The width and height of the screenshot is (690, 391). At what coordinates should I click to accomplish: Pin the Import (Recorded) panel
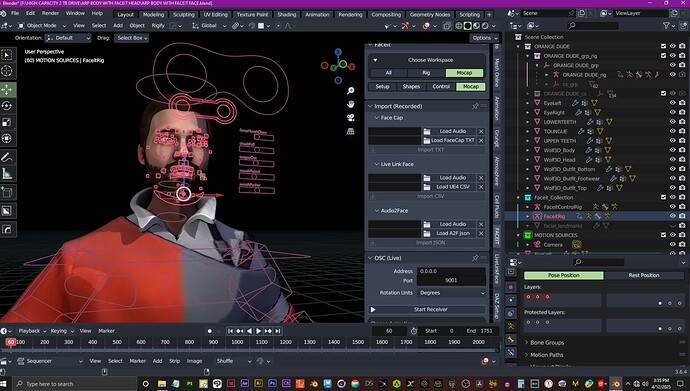click(475, 106)
